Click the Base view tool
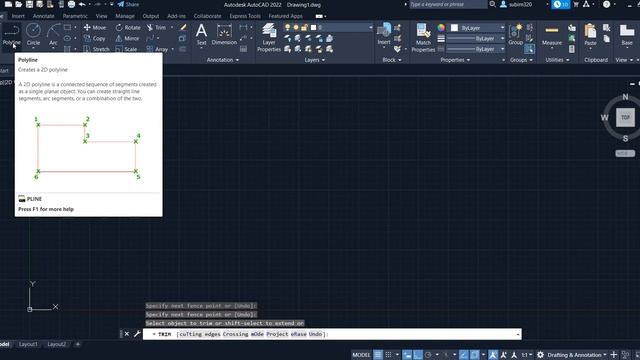This screenshot has width=640, height=360. [627, 35]
